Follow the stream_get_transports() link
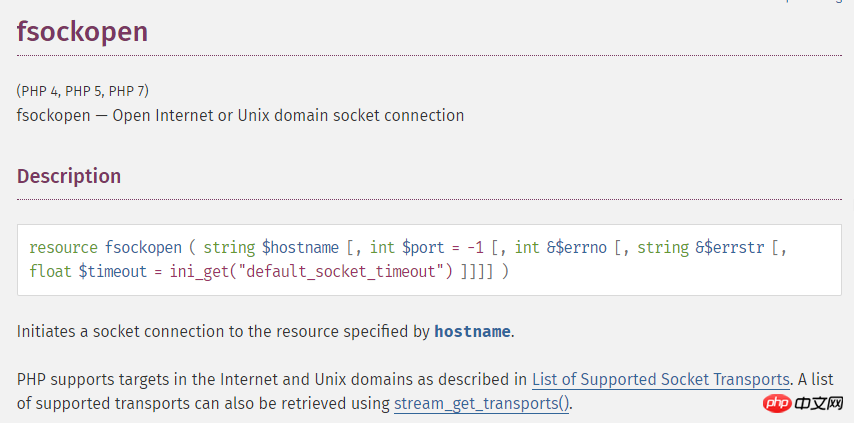 tap(482, 404)
